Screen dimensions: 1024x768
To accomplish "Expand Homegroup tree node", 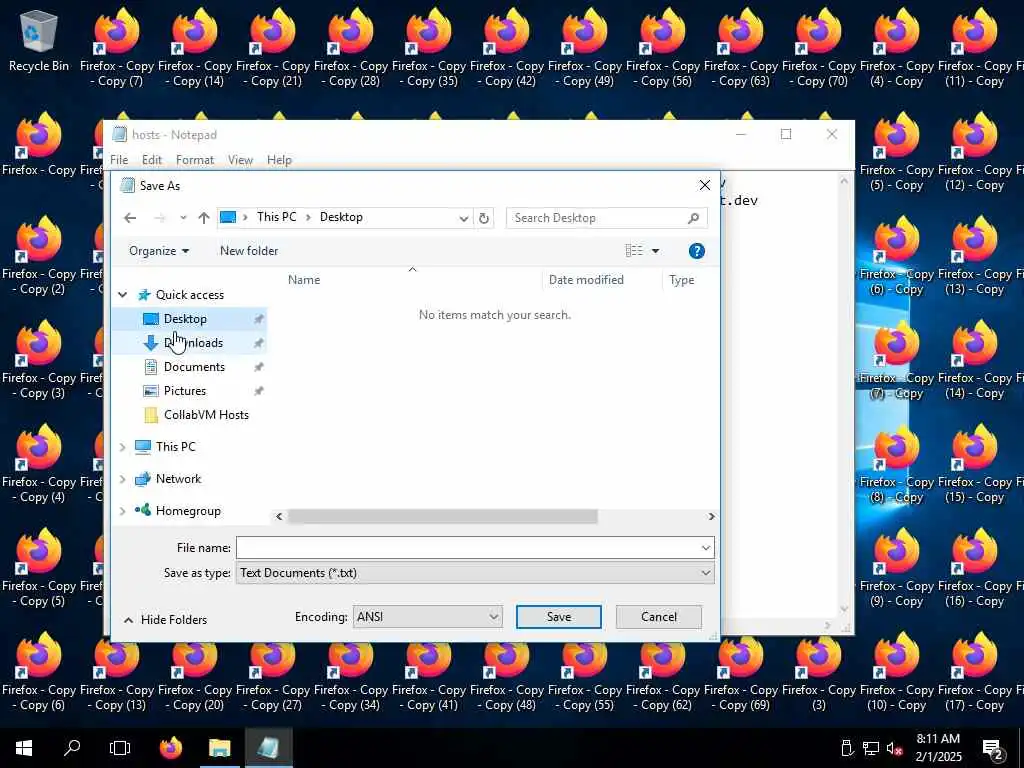I will click(x=123, y=511).
